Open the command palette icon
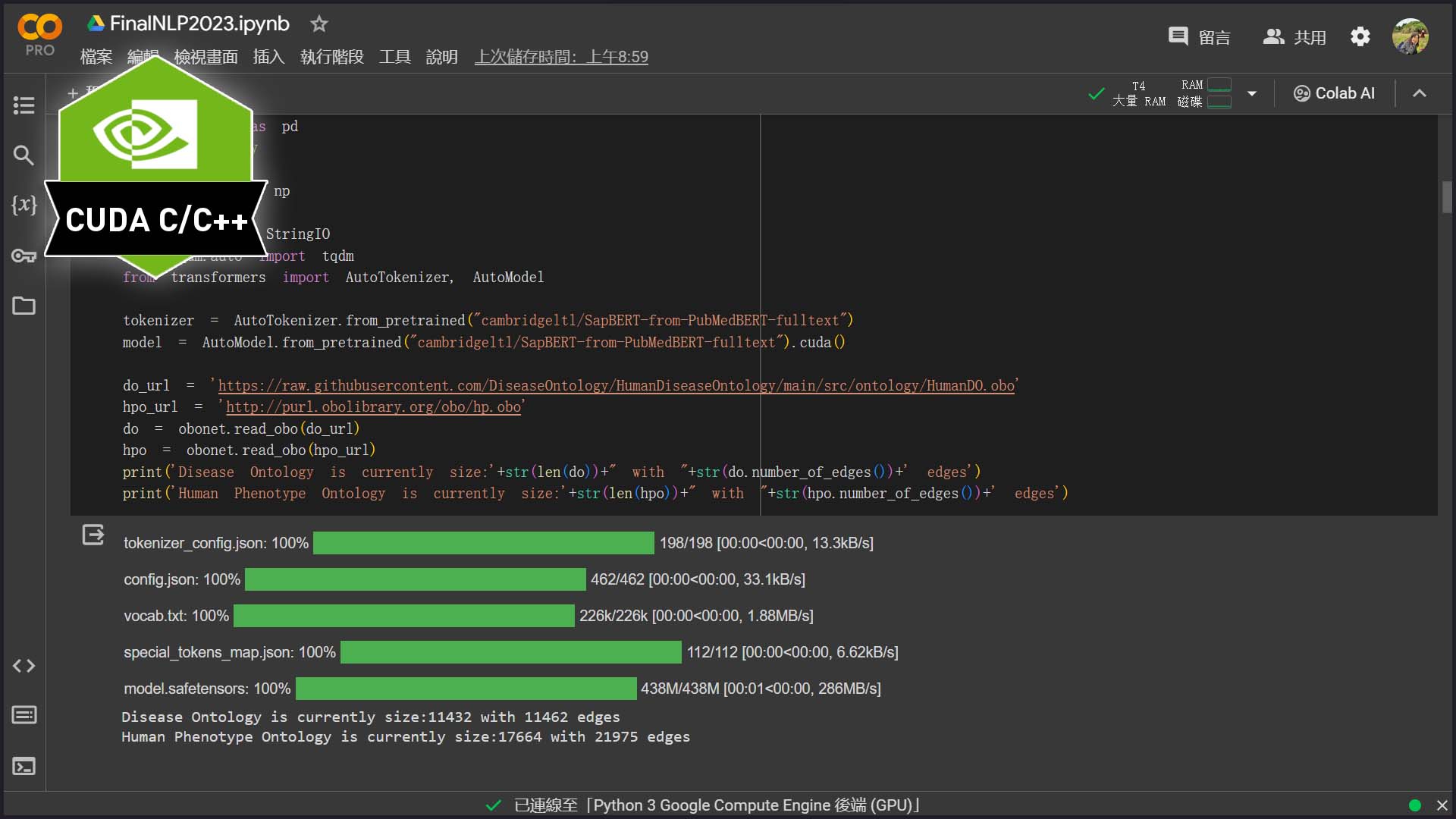 [x=24, y=715]
